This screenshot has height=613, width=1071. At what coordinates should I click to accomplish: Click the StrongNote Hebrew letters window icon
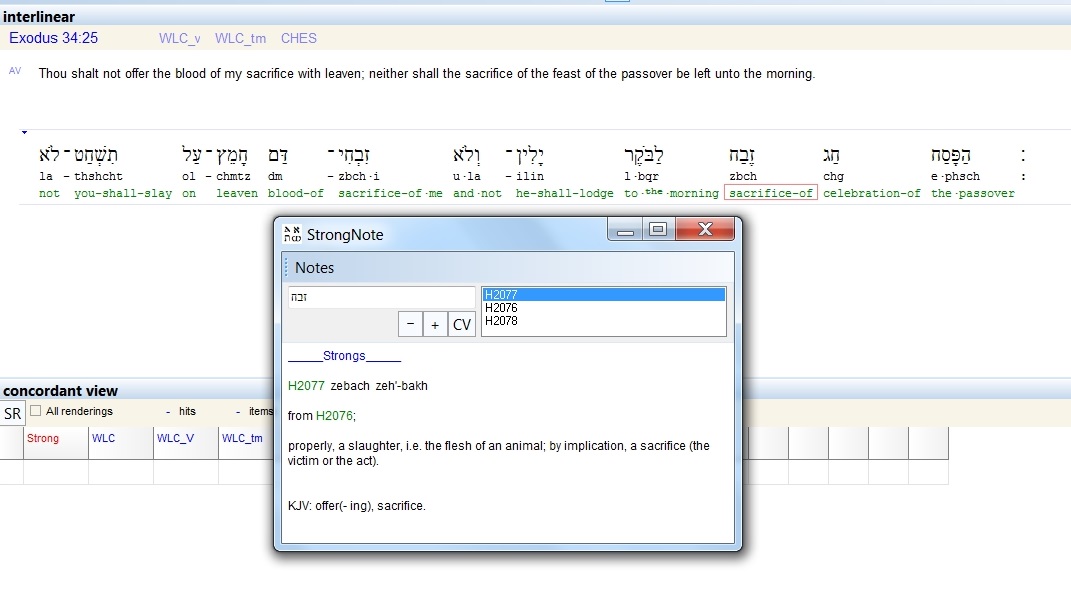click(292, 234)
